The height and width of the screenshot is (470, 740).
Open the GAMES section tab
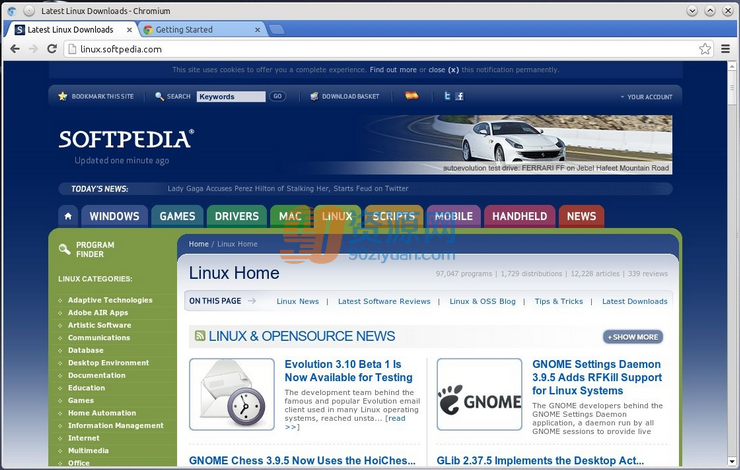pyautogui.click(x=177, y=216)
